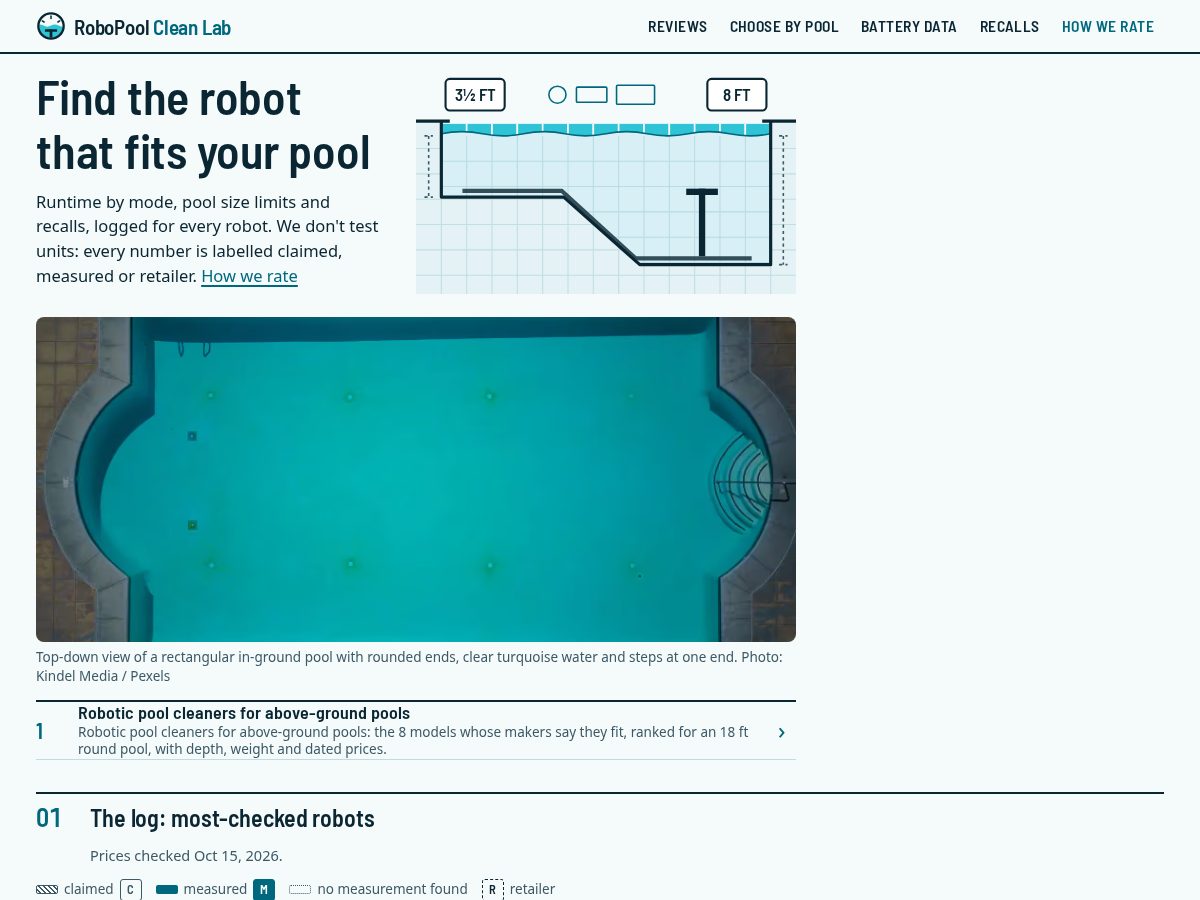Select the How We Rate nav item
Viewport: 1200px width, 900px height.
pyautogui.click(x=1108, y=27)
